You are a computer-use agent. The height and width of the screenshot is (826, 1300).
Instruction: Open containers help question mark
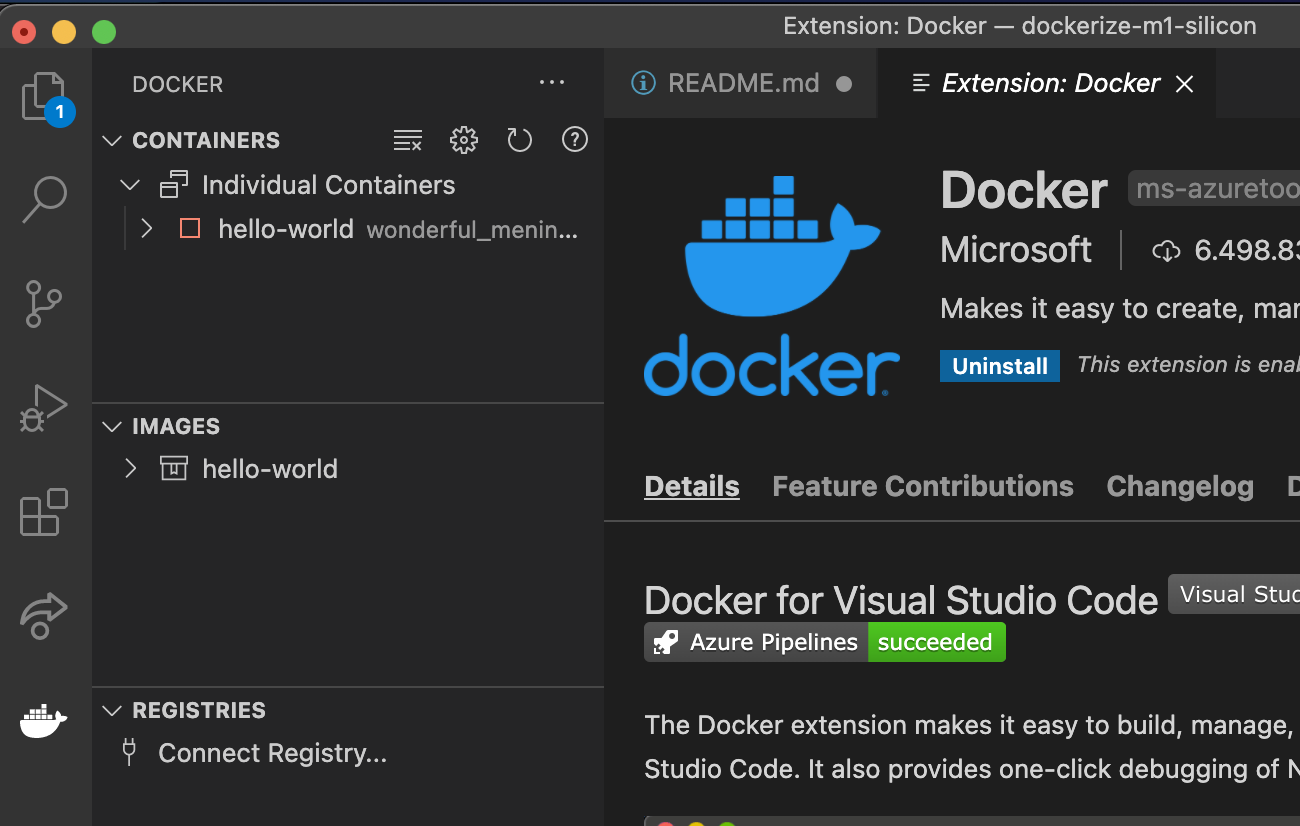[575, 139]
